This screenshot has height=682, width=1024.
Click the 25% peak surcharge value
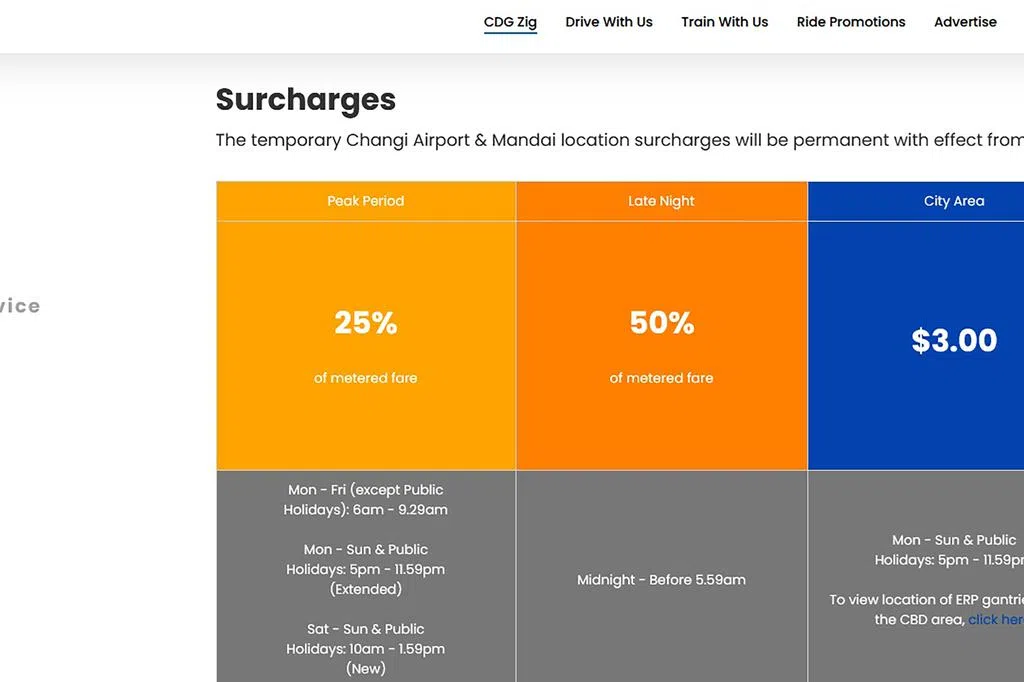(x=366, y=323)
